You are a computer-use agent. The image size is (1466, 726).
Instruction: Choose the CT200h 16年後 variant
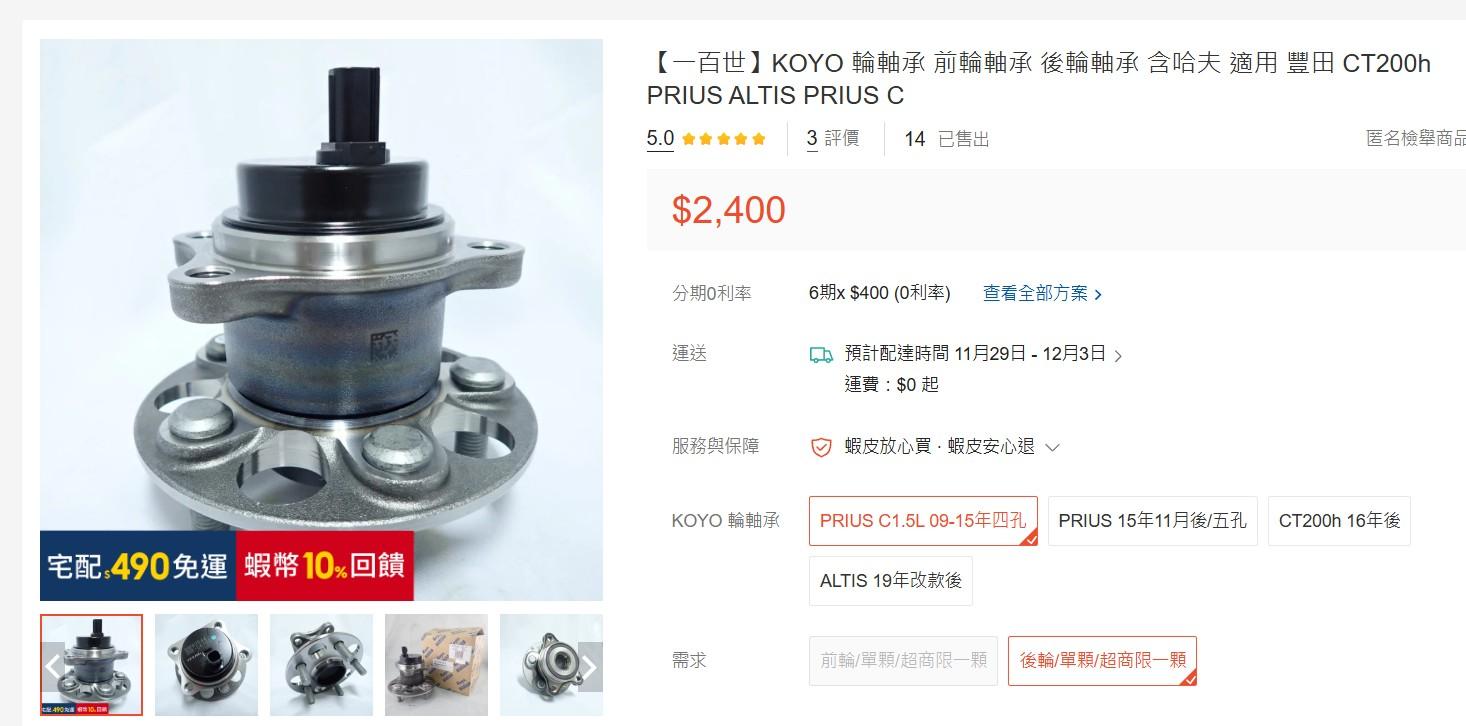pos(1339,521)
